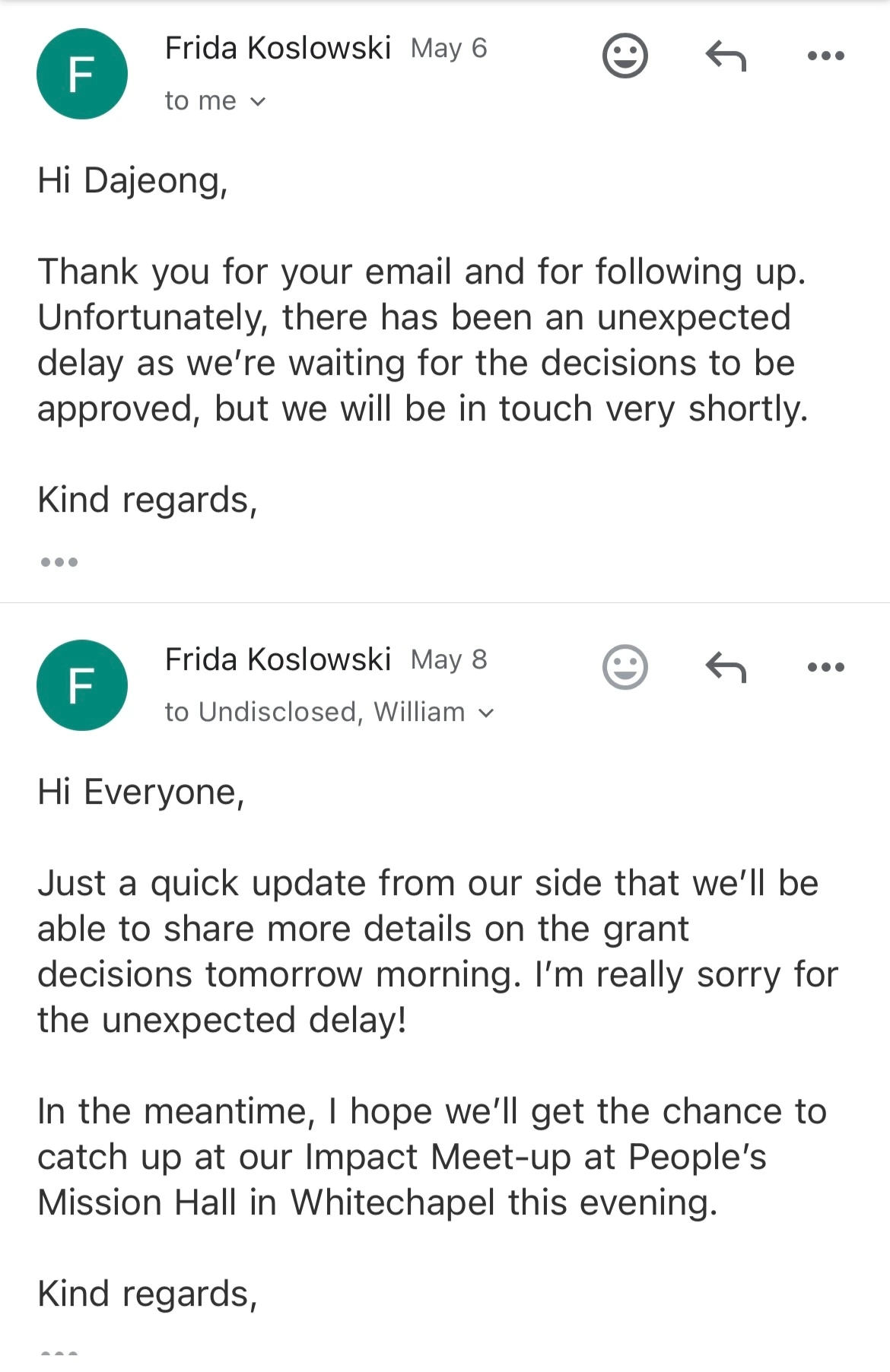Open more options for May 8 email

(825, 667)
